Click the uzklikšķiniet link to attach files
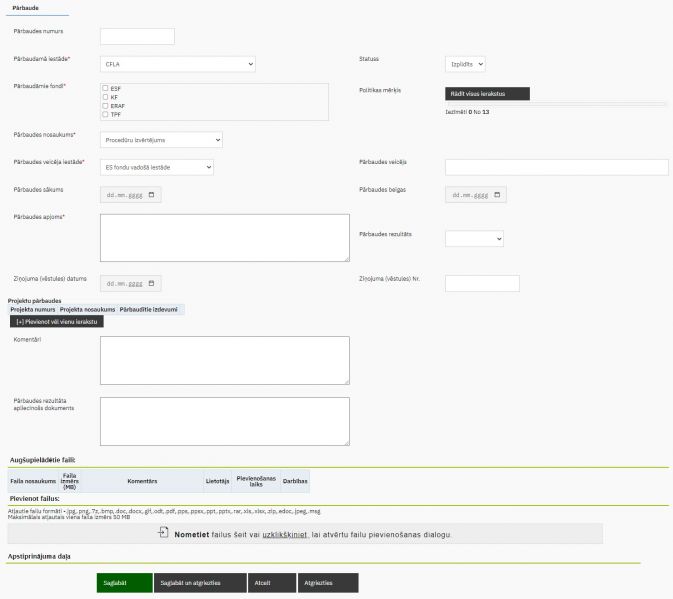 coord(285,535)
